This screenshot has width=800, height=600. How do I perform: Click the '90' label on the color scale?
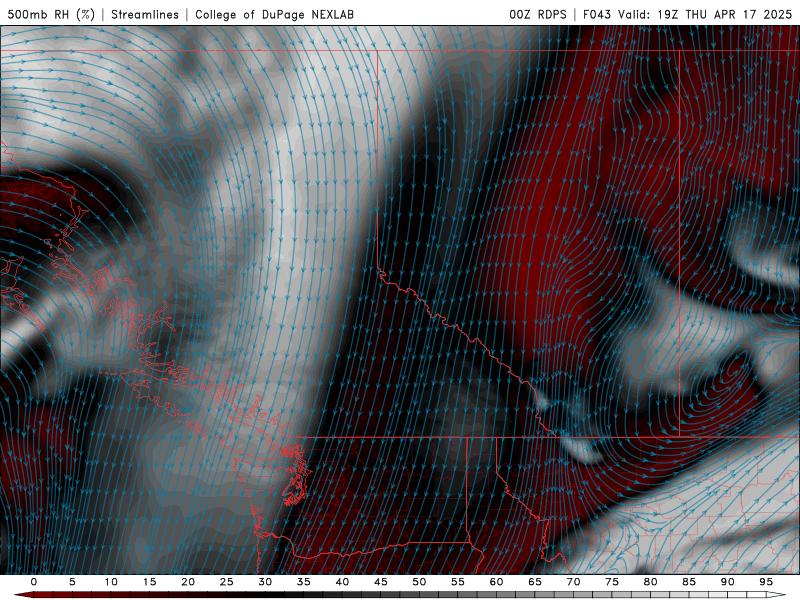727,582
